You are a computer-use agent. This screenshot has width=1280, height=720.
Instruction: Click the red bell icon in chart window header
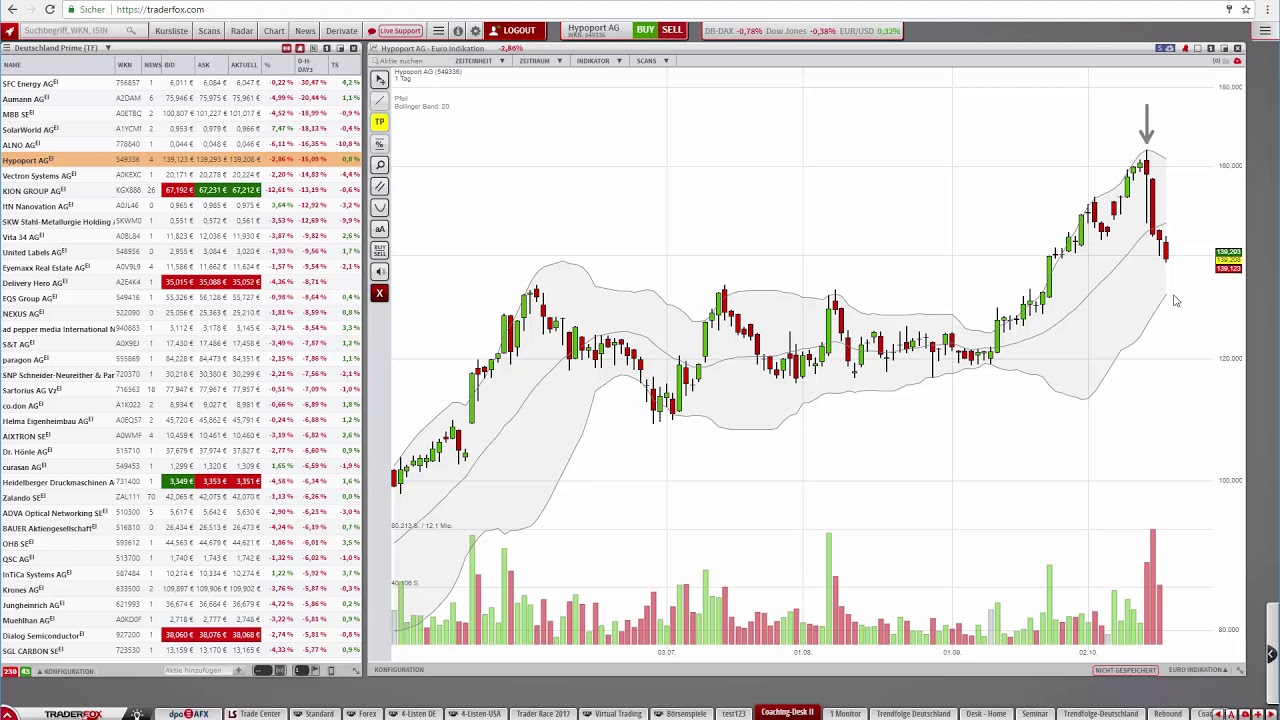point(1185,48)
